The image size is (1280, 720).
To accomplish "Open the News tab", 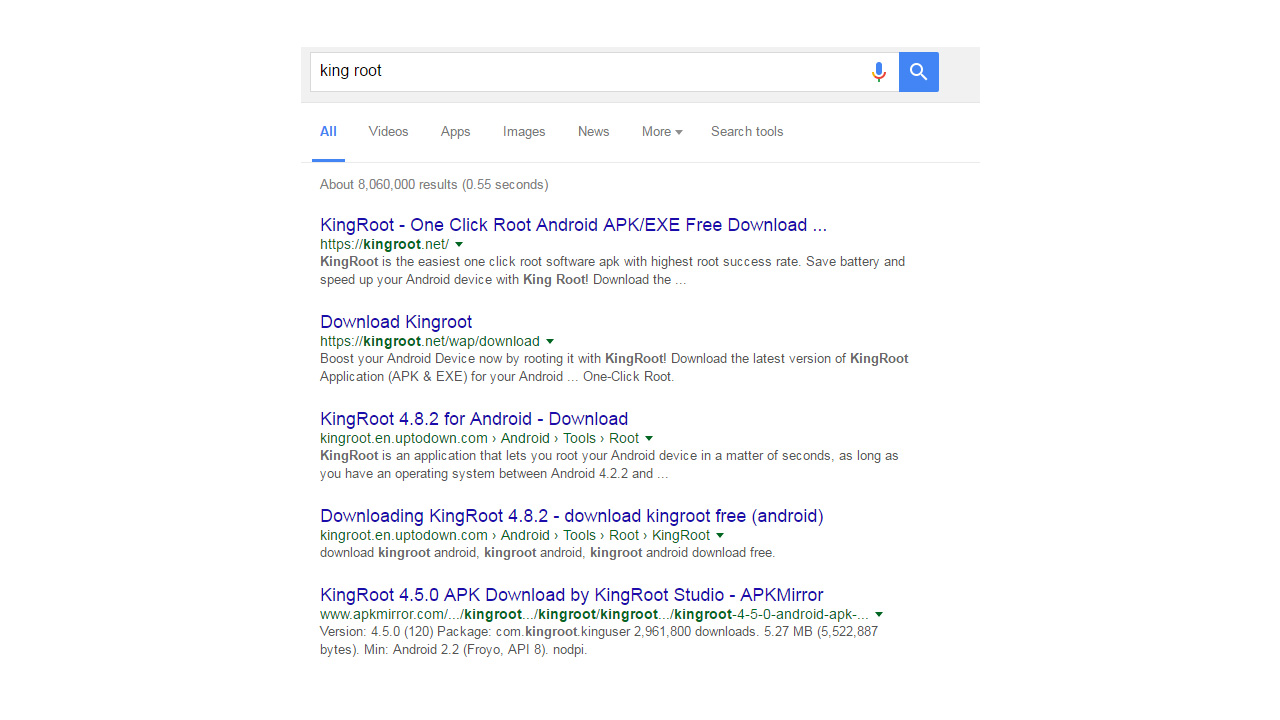I will tap(593, 132).
